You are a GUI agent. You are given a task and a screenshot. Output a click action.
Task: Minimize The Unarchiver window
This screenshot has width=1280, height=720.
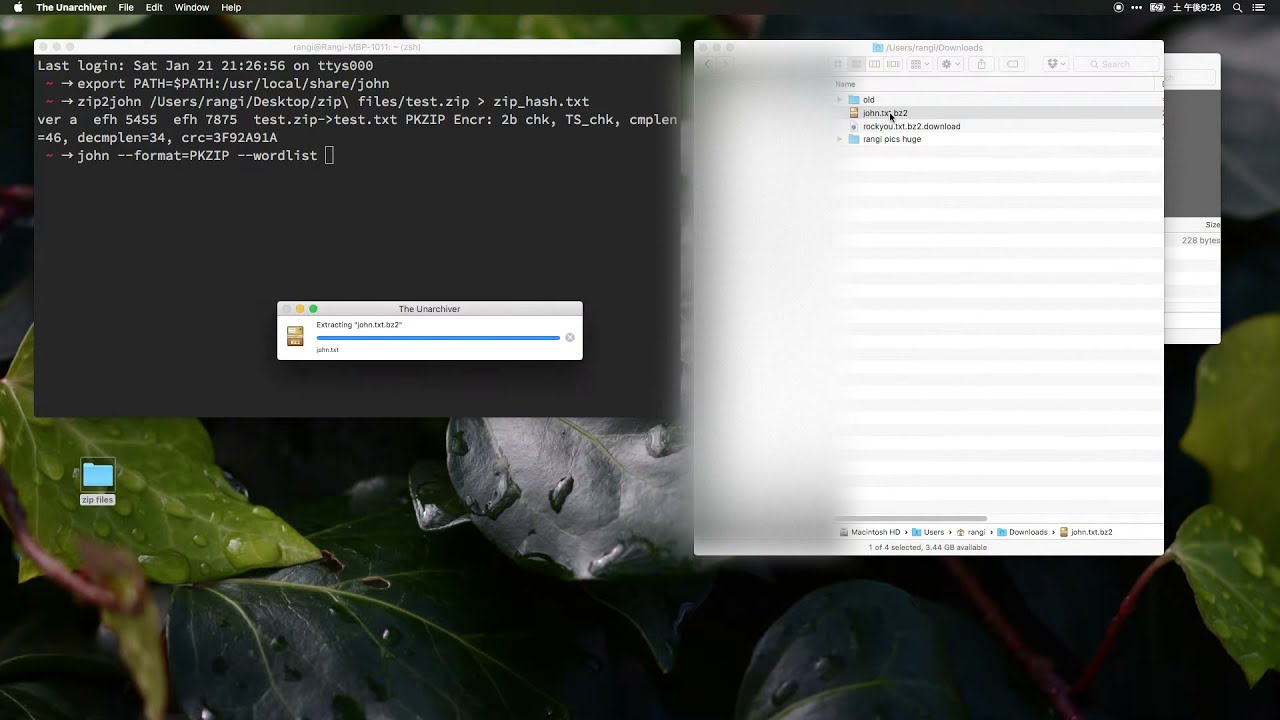pos(300,309)
